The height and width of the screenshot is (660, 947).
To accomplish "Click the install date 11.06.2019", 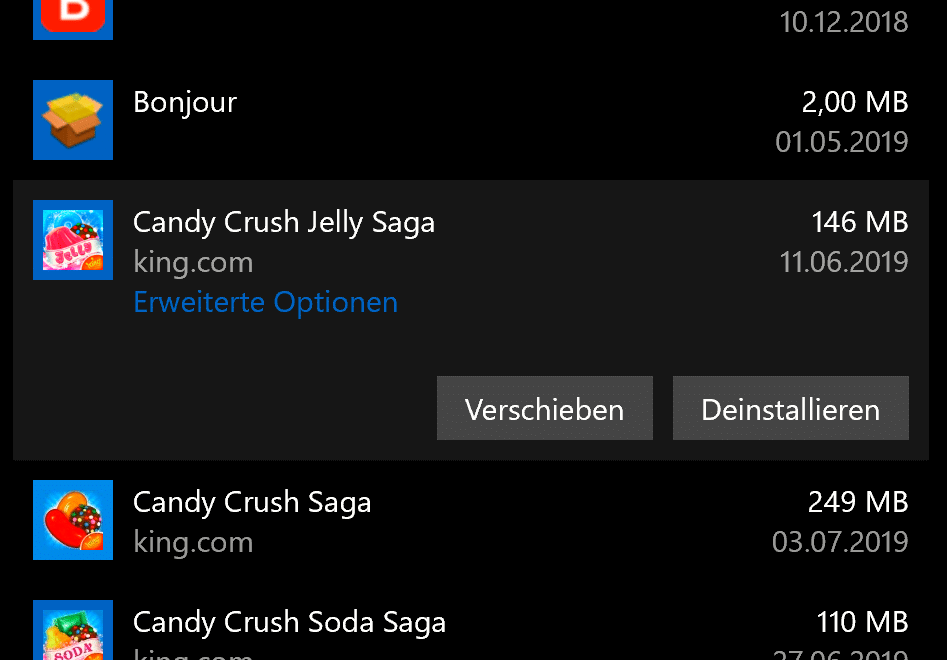I will pos(844,262).
